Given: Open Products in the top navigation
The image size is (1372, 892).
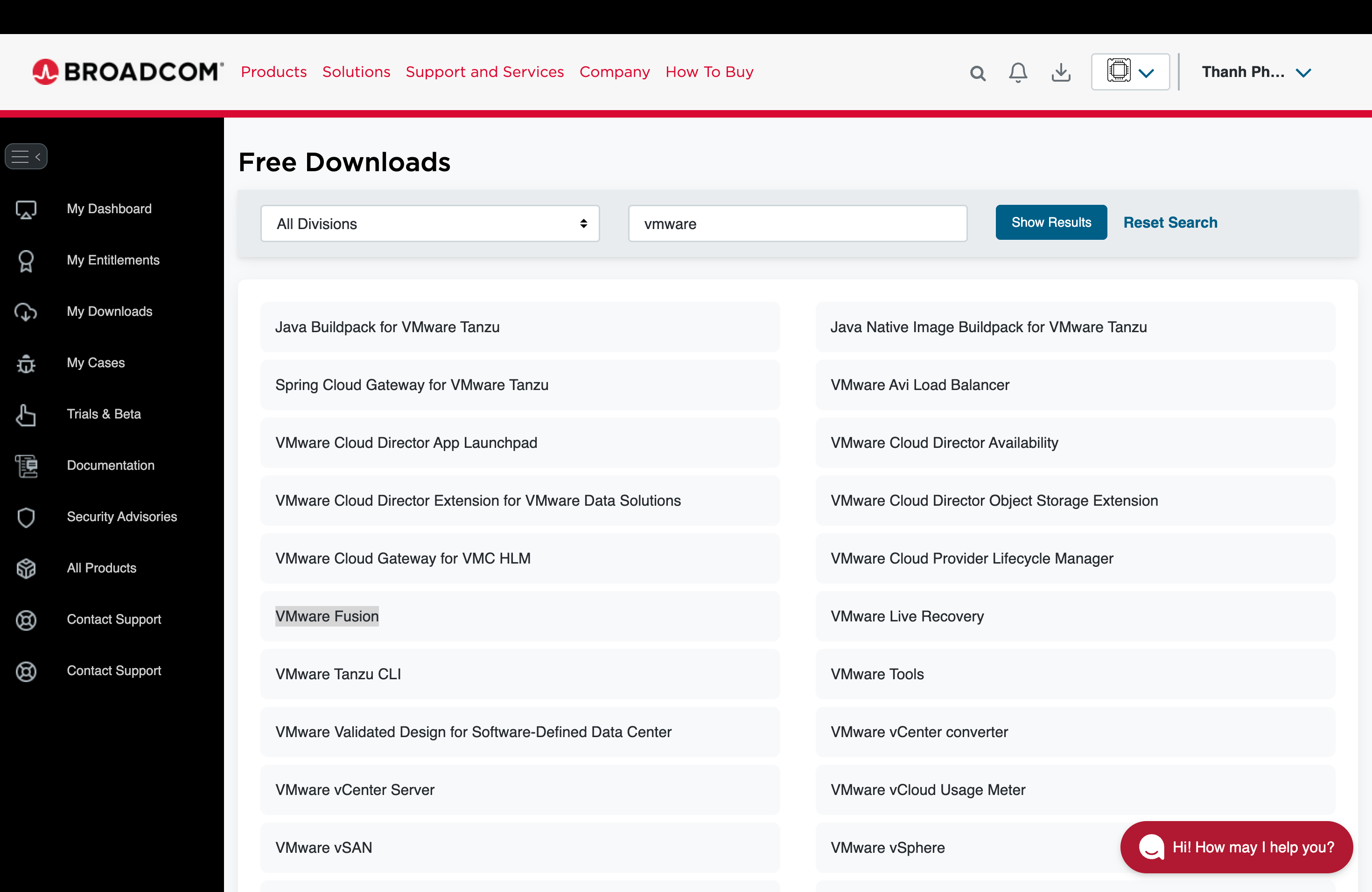Looking at the screenshot, I should click(x=274, y=72).
